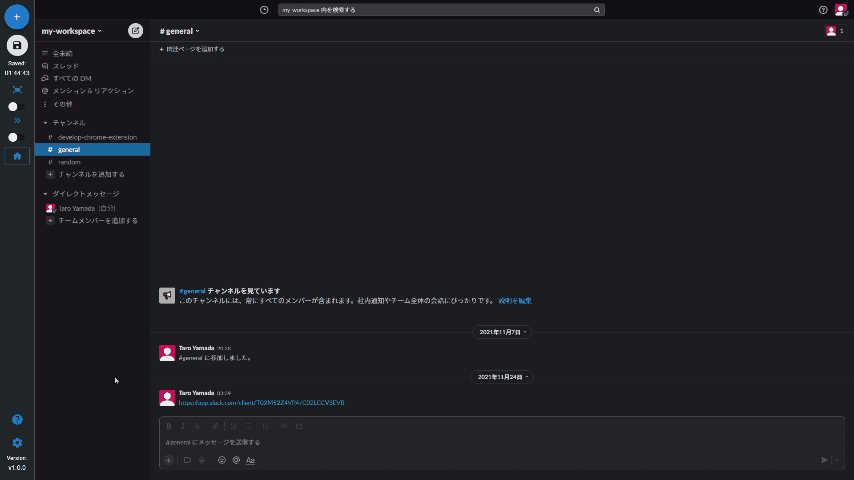The image size is (854, 480).
Task: Click the save floppy disk icon
Action: [17, 45]
